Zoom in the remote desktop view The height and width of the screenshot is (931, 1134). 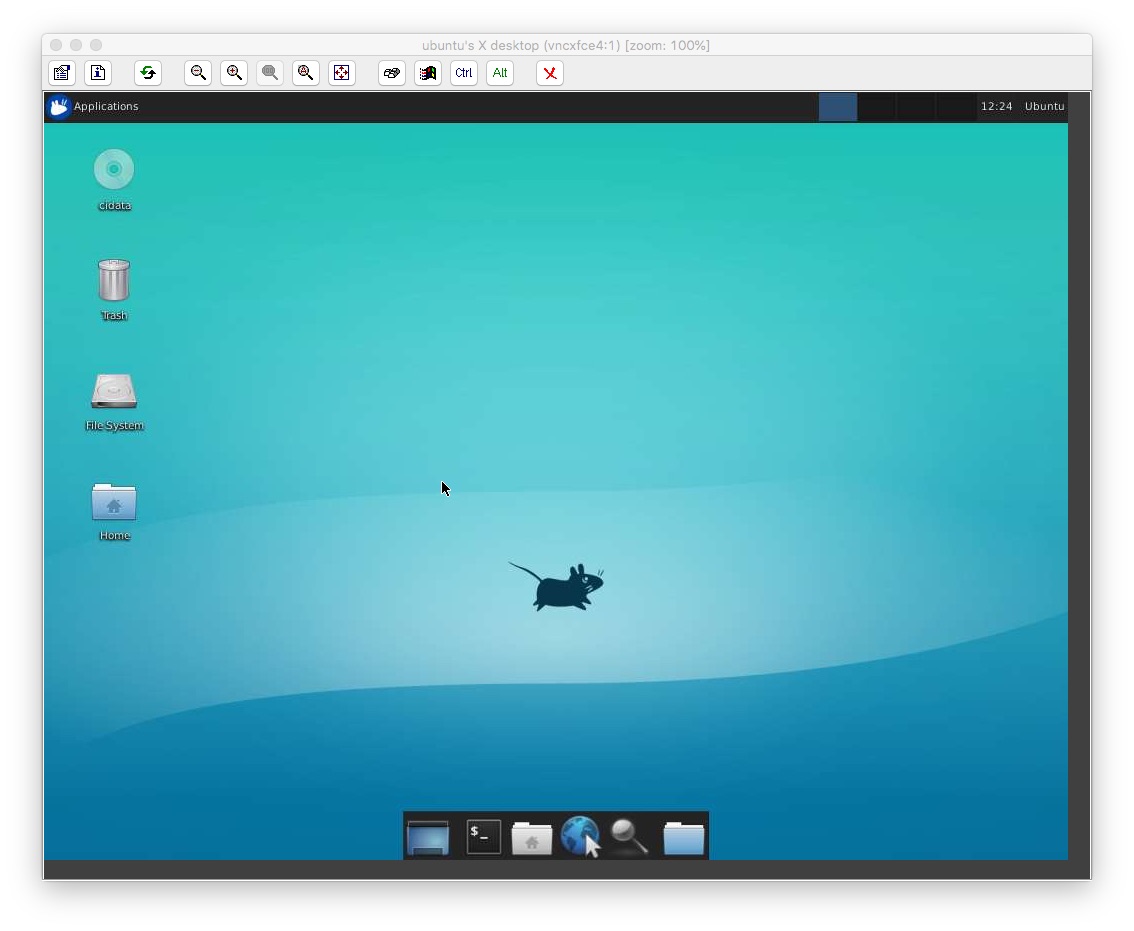click(x=234, y=73)
